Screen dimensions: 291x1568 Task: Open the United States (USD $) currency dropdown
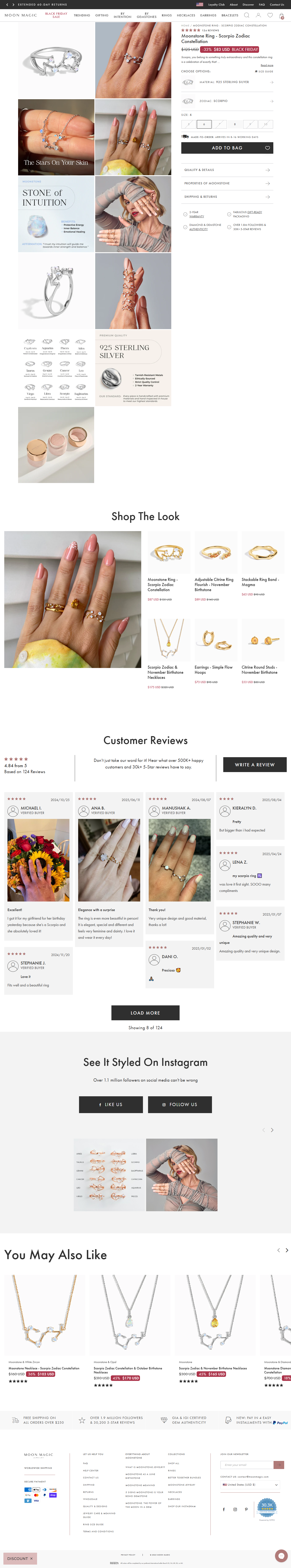(x=250, y=1485)
